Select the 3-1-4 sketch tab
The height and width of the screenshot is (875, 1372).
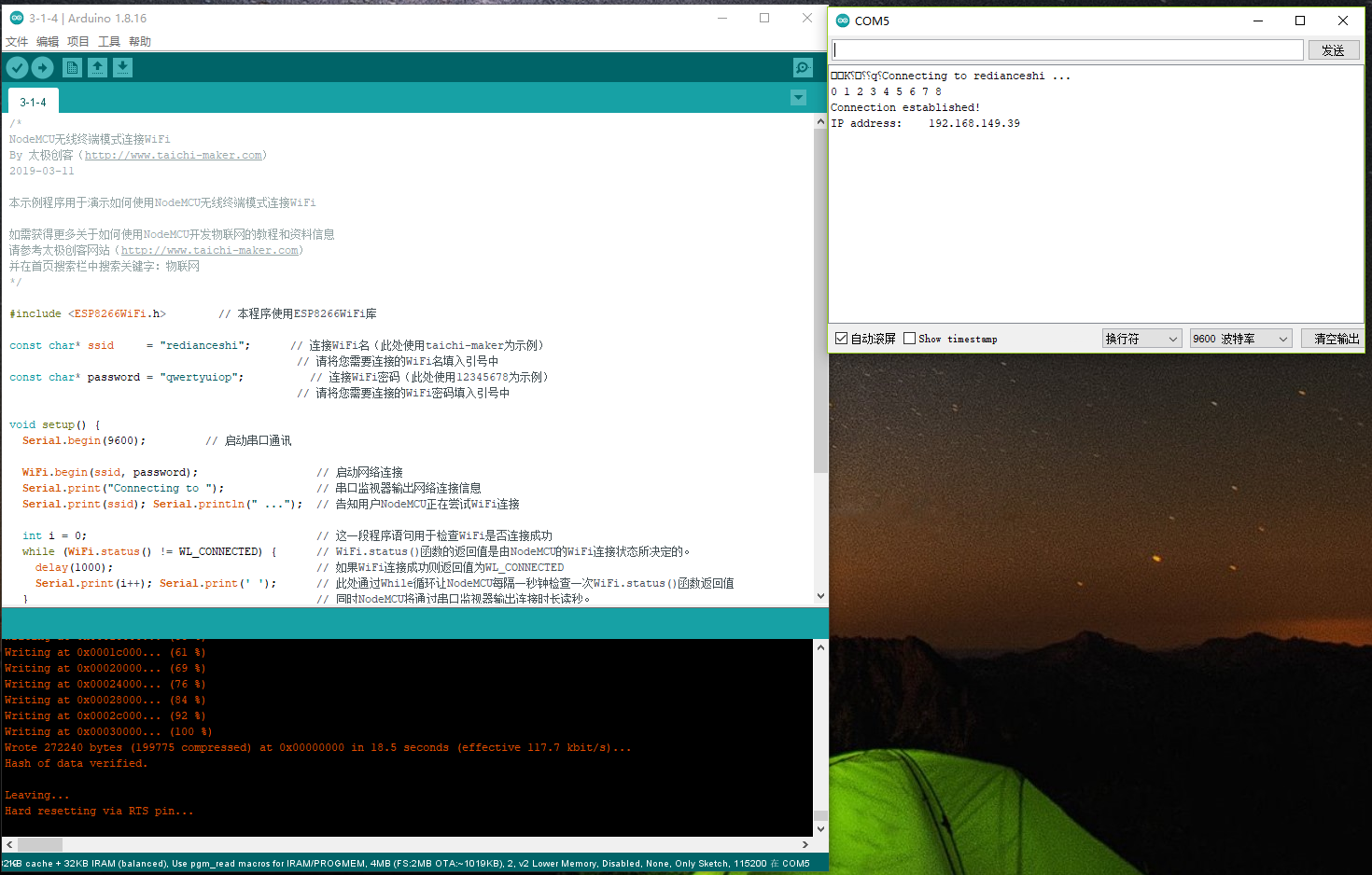pyautogui.click(x=34, y=102)
